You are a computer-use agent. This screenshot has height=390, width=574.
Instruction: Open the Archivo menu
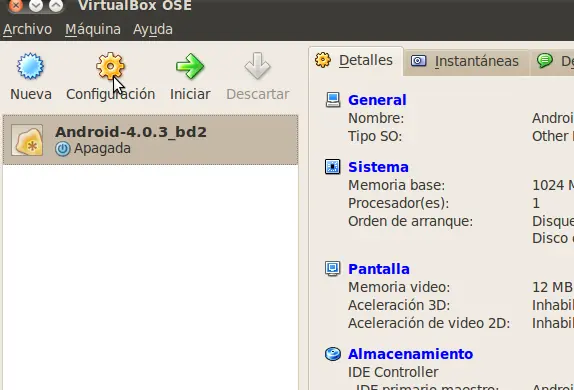[27, 29]
